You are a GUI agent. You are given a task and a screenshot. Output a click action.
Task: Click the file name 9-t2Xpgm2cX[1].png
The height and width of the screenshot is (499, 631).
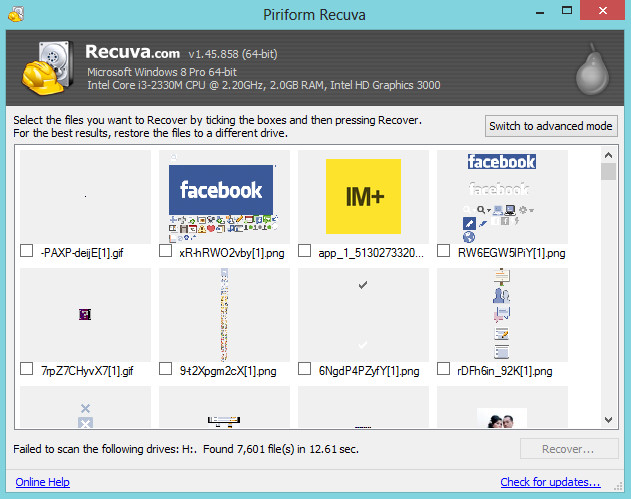pos(228,371)
